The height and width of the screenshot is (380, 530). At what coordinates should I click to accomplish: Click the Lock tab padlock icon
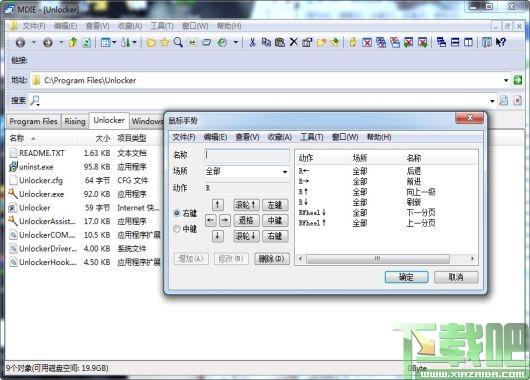coord(353,43)
